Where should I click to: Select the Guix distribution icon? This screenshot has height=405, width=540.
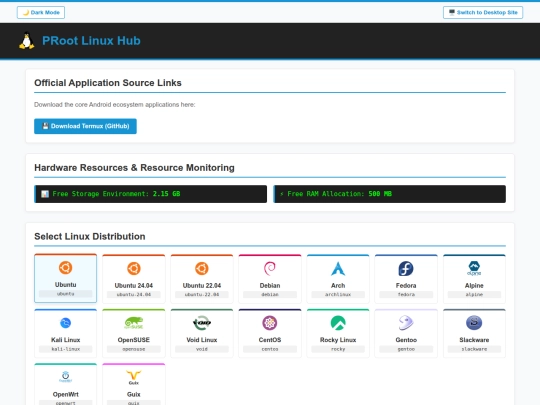tap(134, 377)
